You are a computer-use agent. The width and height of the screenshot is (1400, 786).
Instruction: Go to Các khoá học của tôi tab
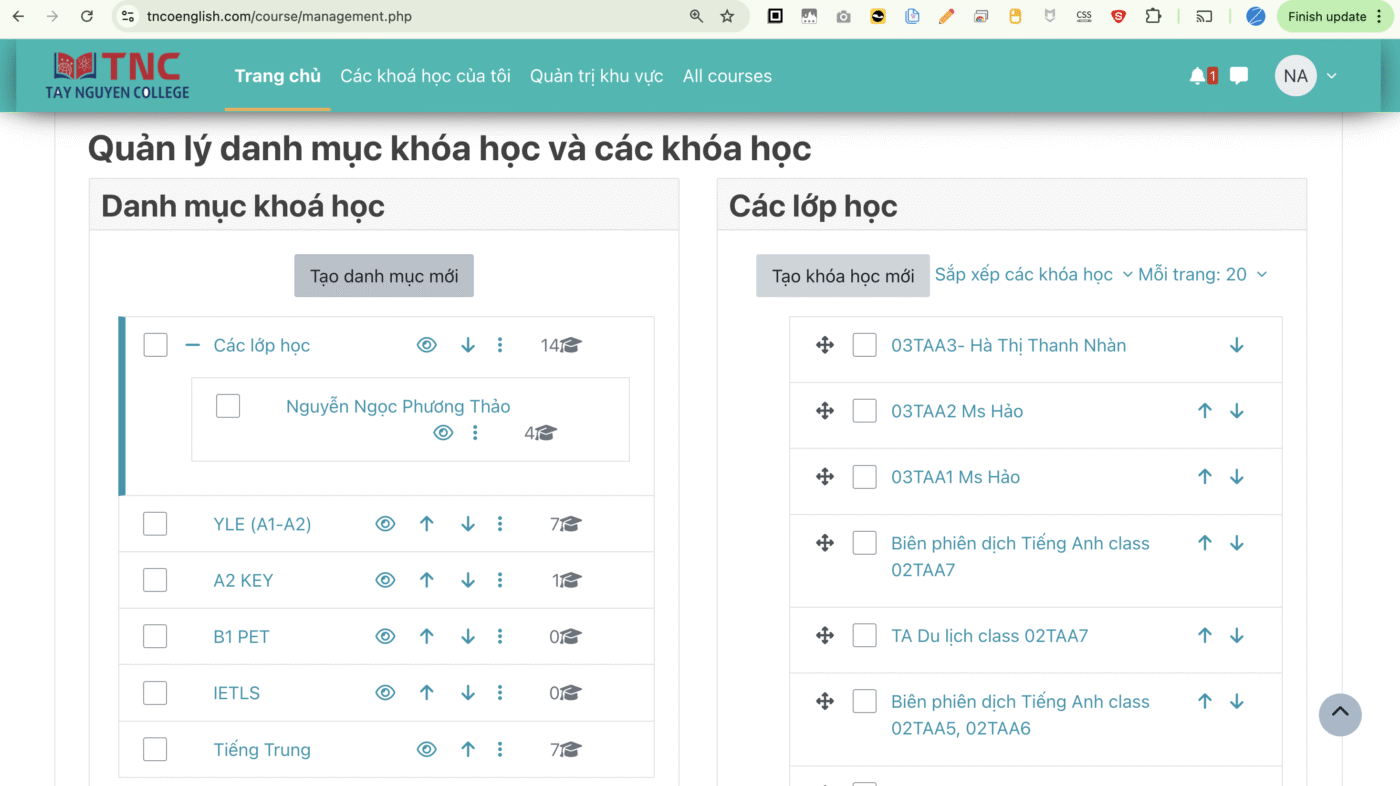pos(425,76)
